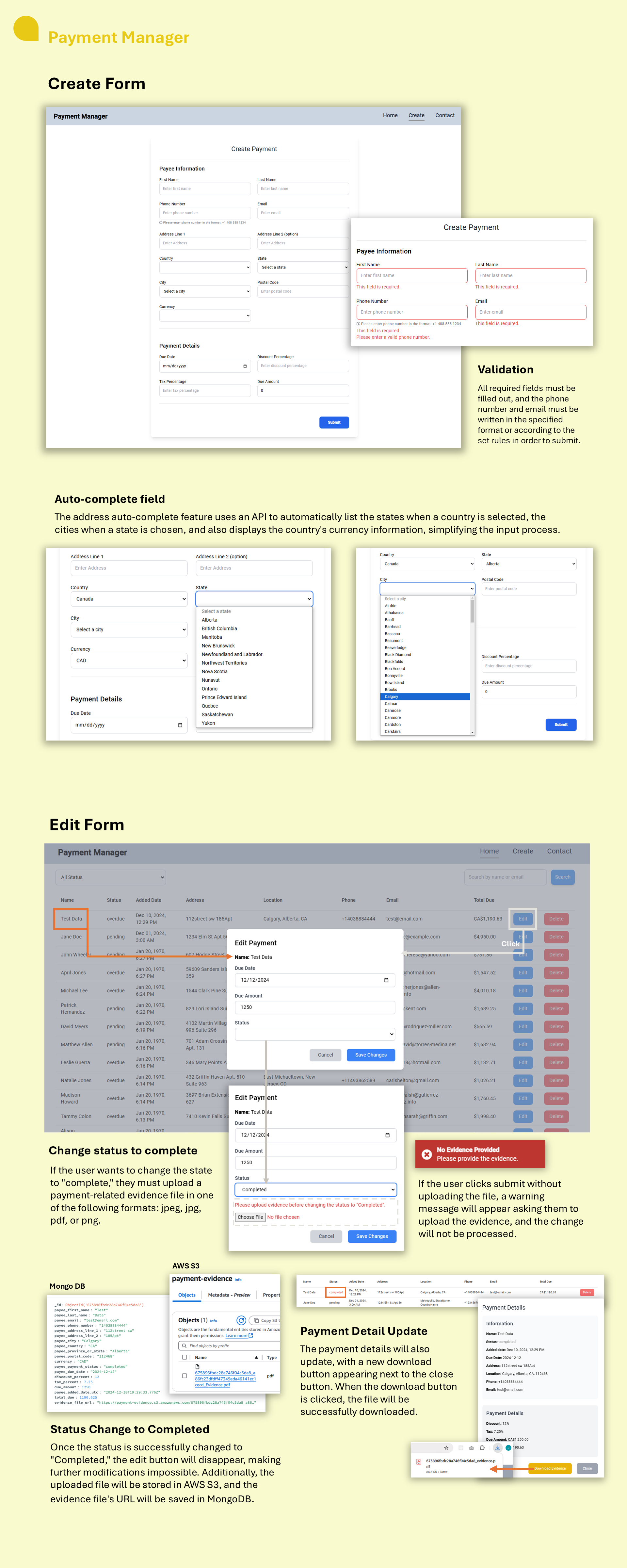This screenshot has width=627, height=1568.
Task: Toggle the select-all checkbox next to Name header
Action: pyautogui.click(x=185, y=1357)
